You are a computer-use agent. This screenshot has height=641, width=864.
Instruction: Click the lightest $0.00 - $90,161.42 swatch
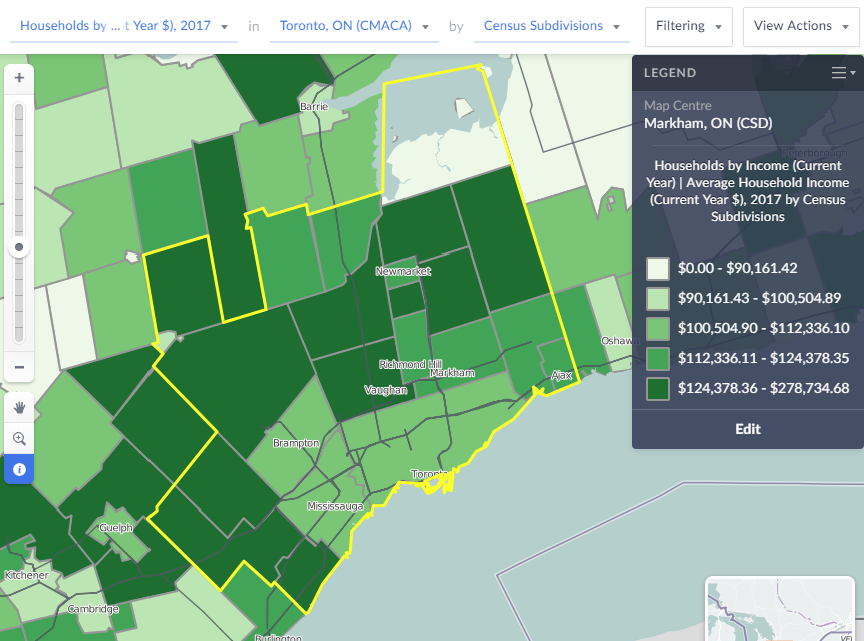tap(657, 268)
